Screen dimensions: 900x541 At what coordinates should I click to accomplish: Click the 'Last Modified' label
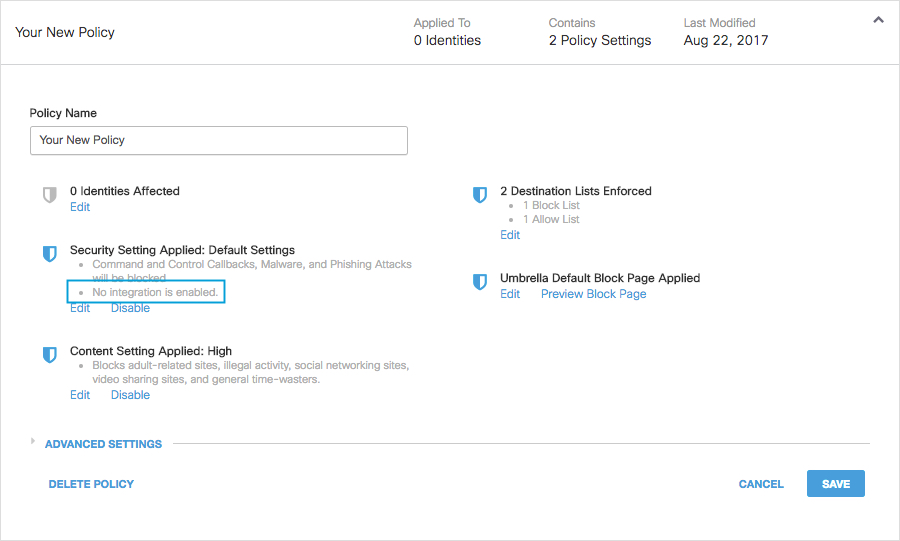tap(719, 23)
